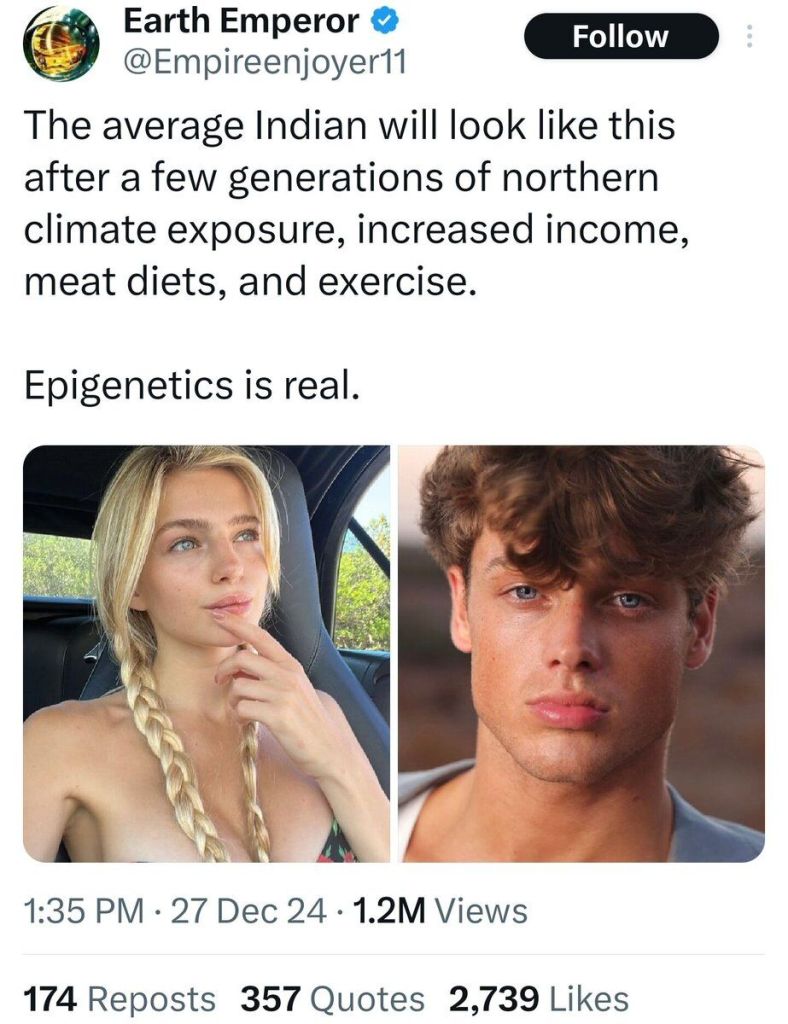The image size is (788, 1024).
Task: Click the 1:35 PM timestamp
Action: point(84,910)
